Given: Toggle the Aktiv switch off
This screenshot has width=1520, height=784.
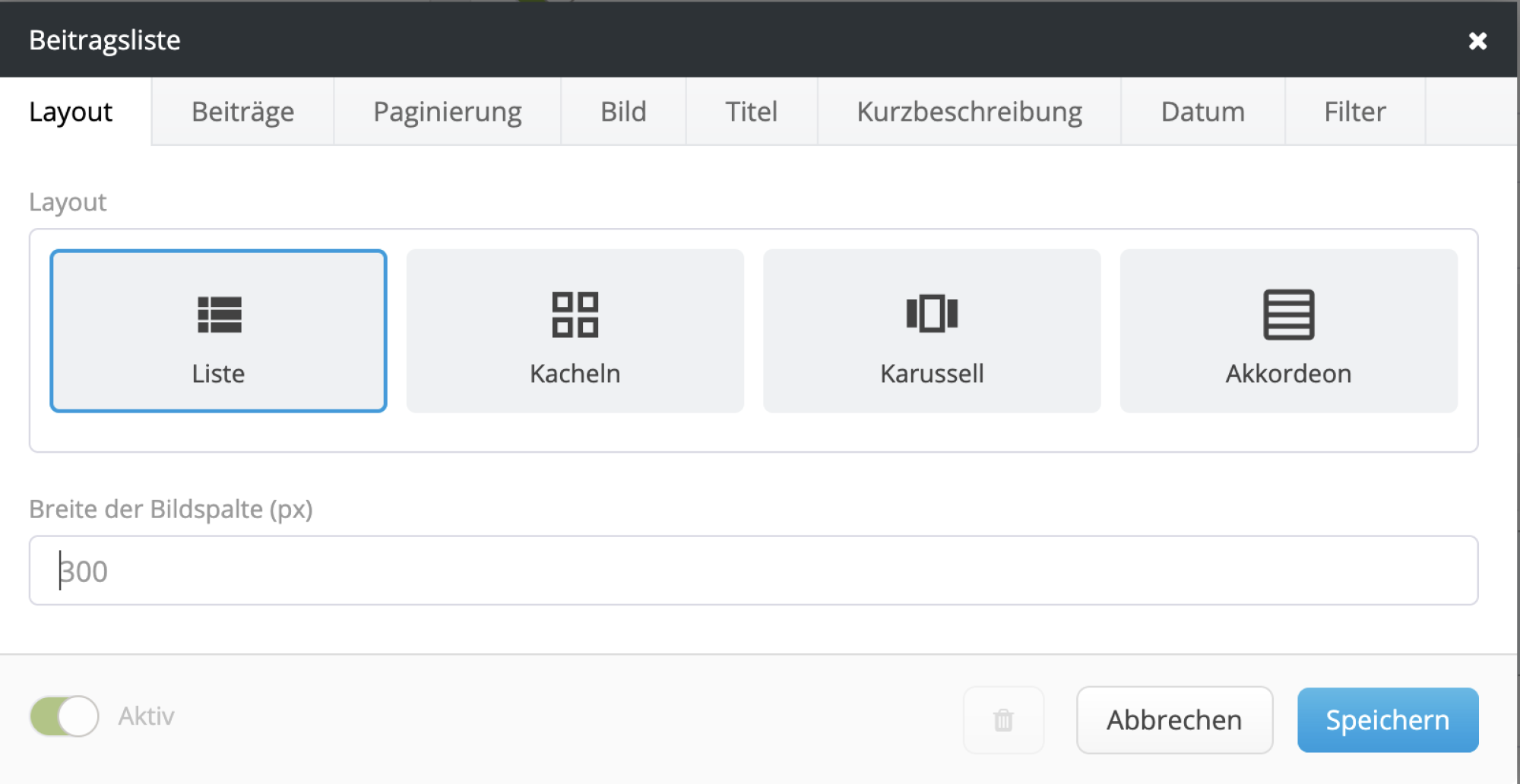Looking at the screenshot, I should (64, 715).
